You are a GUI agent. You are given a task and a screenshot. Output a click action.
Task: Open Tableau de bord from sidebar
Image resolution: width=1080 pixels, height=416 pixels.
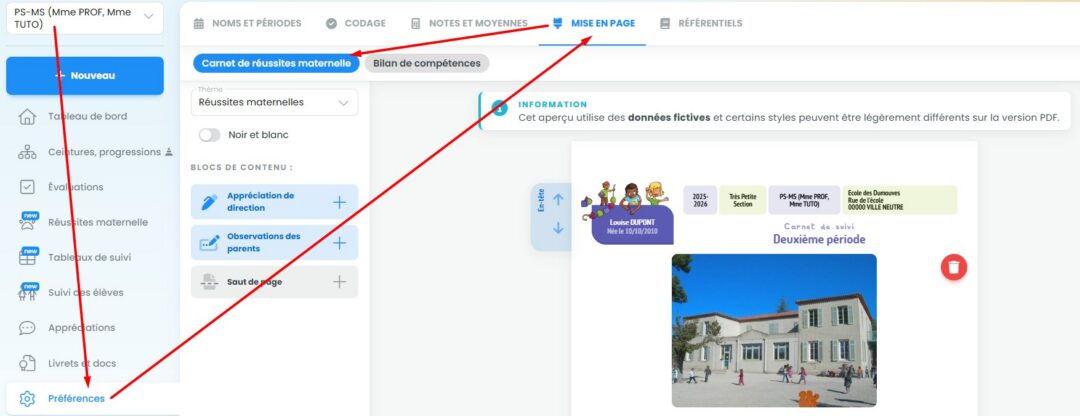(x=87, y=116)
